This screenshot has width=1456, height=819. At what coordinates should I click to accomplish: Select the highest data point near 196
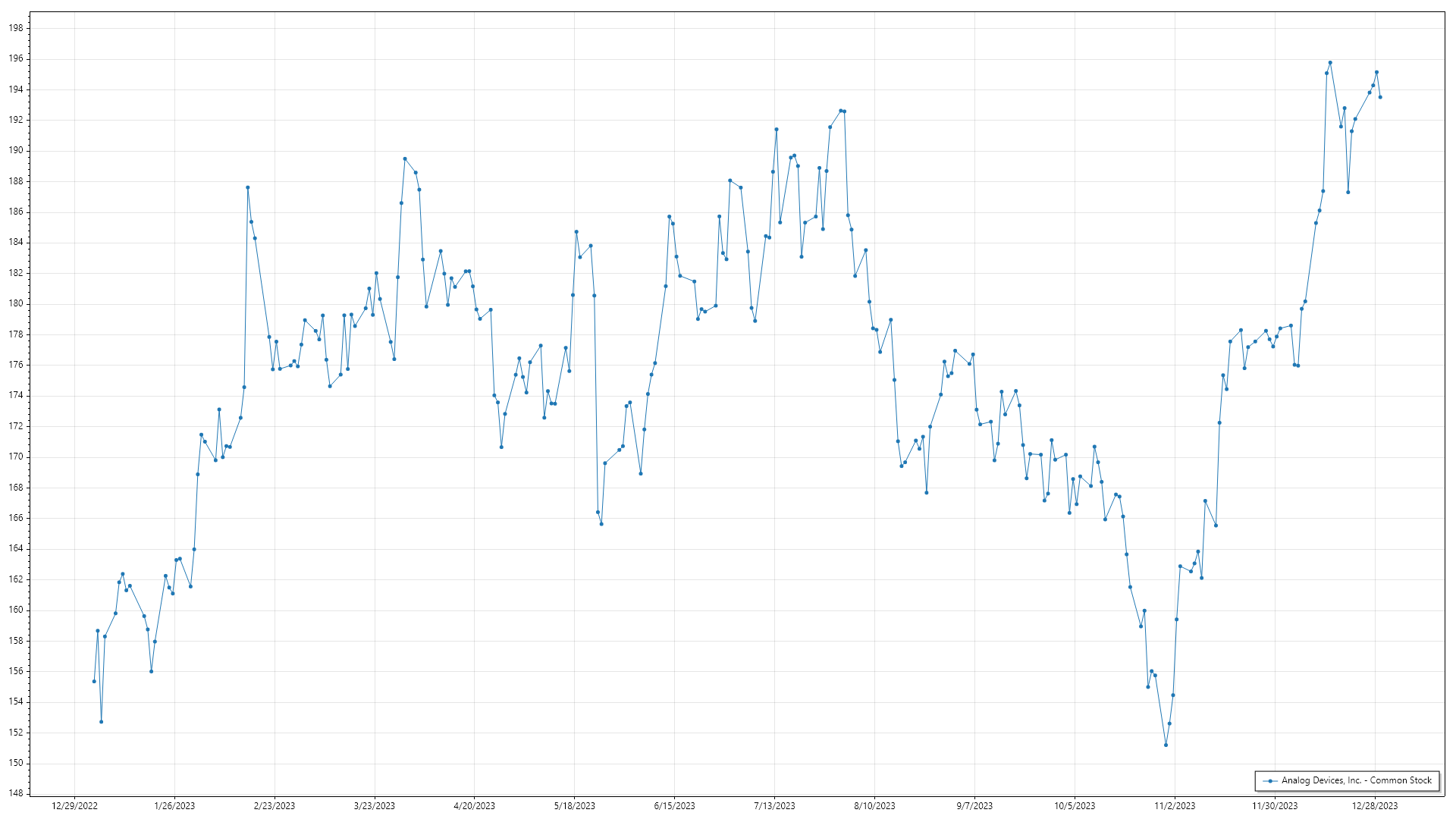click(x=1330, y=63)
